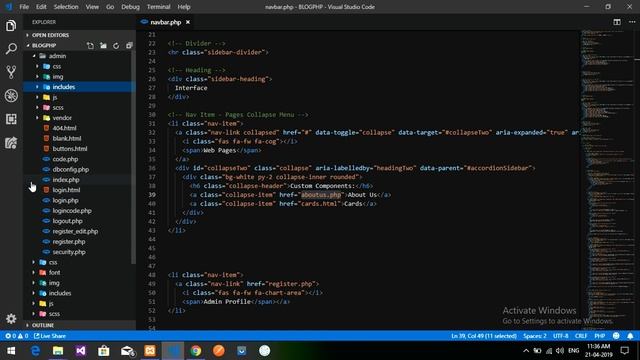
Task: Click line number 39 in the gutter
Action: coord(152,195)
